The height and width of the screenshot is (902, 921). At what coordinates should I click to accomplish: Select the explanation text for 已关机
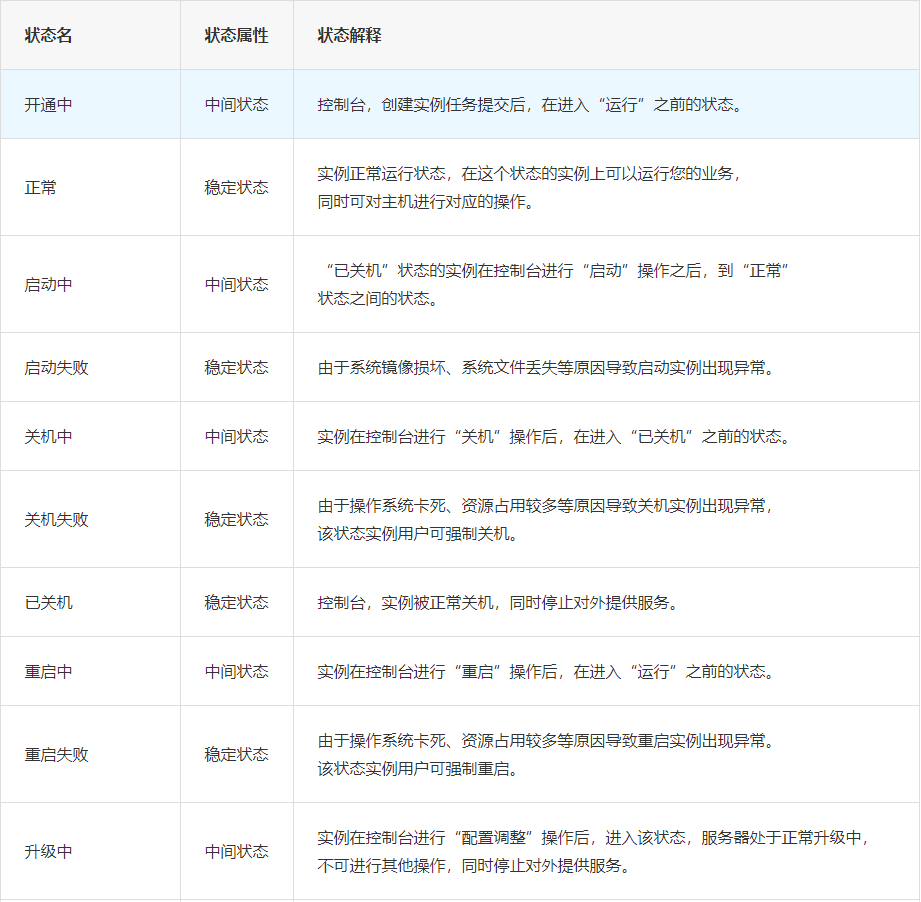click(498, 602)
